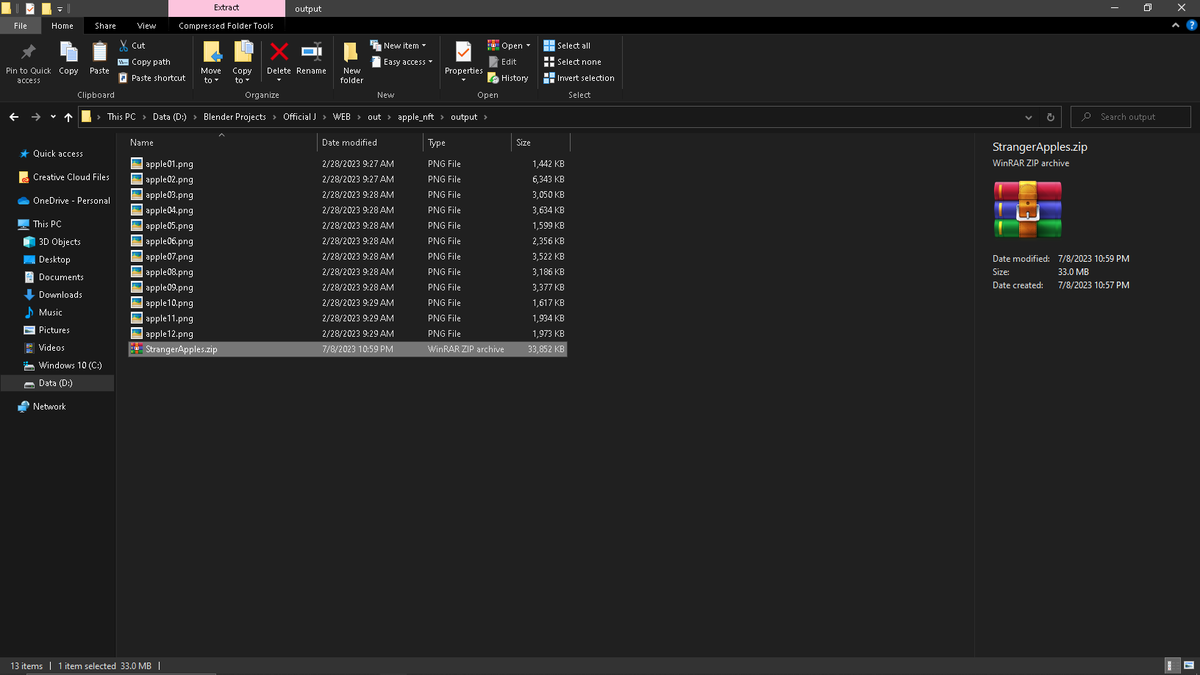Click Select none in the ribbon

(x=572, y=62)
